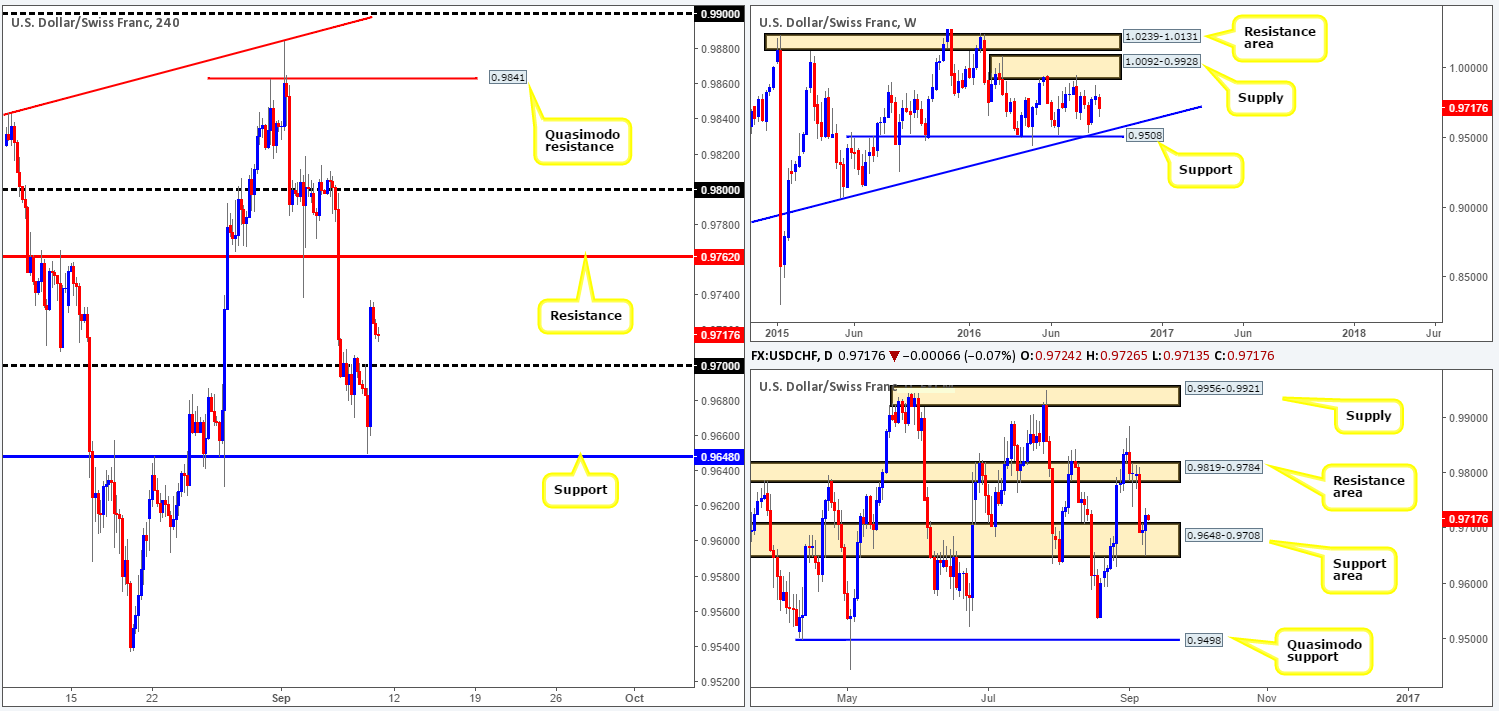
Task: Click the 0.9620 value on the 240 price axis
Action: (720, 506)
